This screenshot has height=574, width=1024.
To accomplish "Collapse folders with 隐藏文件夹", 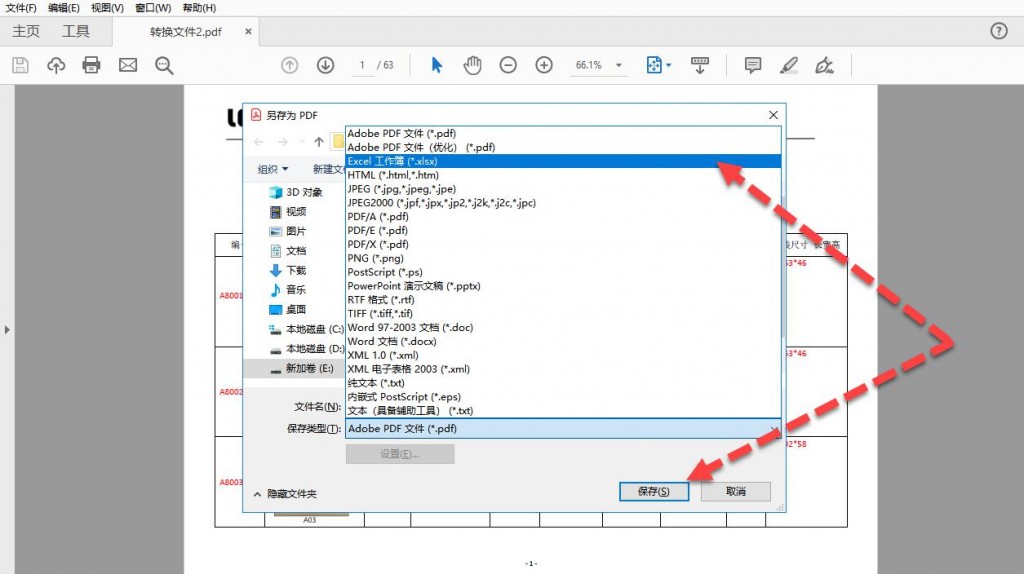I will (285, 494).
